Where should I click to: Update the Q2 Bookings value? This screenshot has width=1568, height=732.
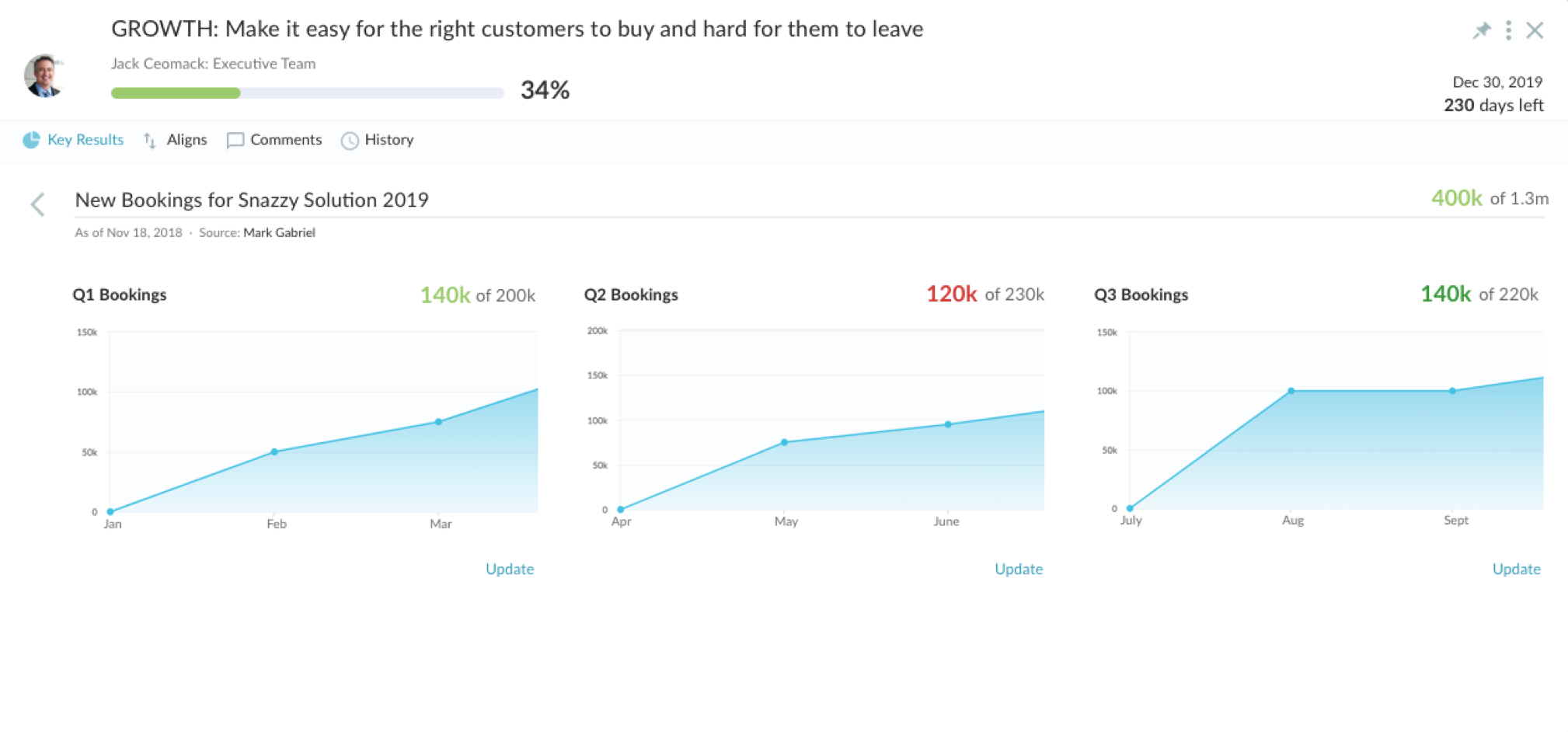(x=1018, y=569)
